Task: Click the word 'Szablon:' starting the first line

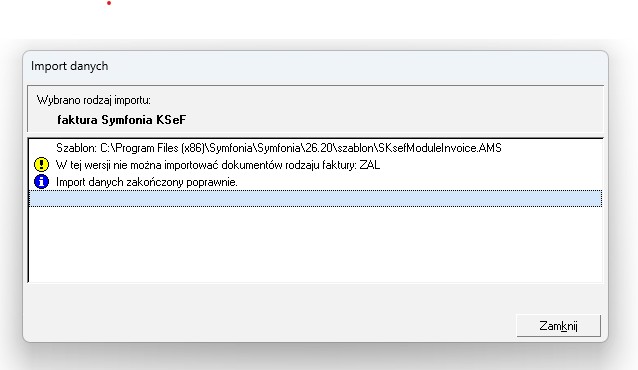Action: (x=76, y=148)
